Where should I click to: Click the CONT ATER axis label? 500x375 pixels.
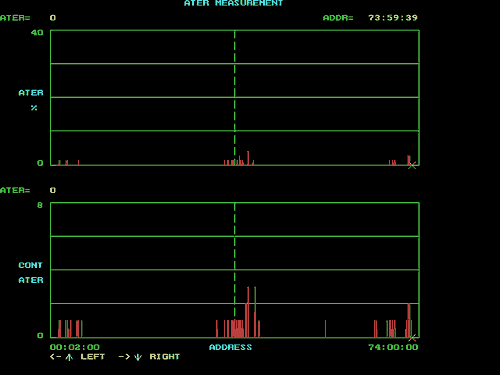(31, 273)
